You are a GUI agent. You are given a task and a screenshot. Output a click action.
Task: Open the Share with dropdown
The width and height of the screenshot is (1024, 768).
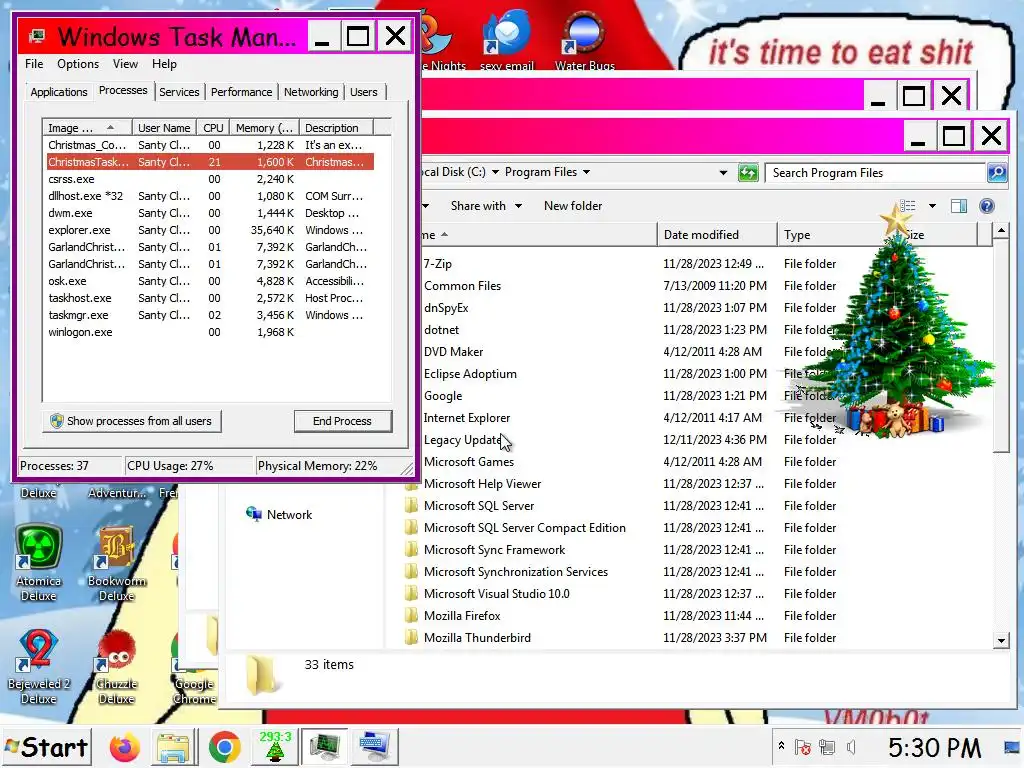tap(486, 206)
